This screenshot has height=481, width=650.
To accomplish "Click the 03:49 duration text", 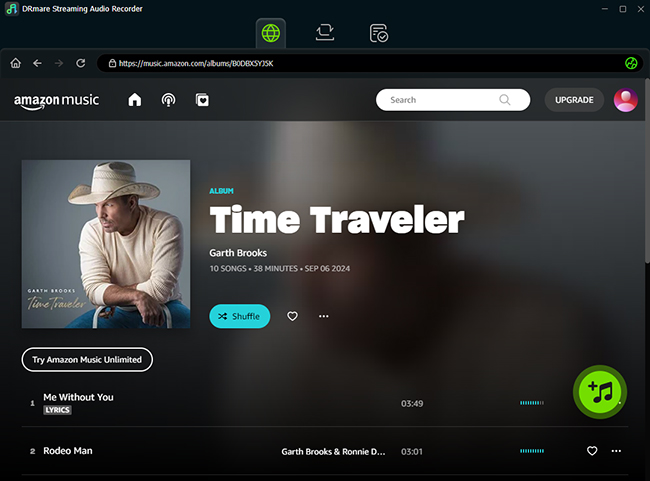I will tap(412, 403).
